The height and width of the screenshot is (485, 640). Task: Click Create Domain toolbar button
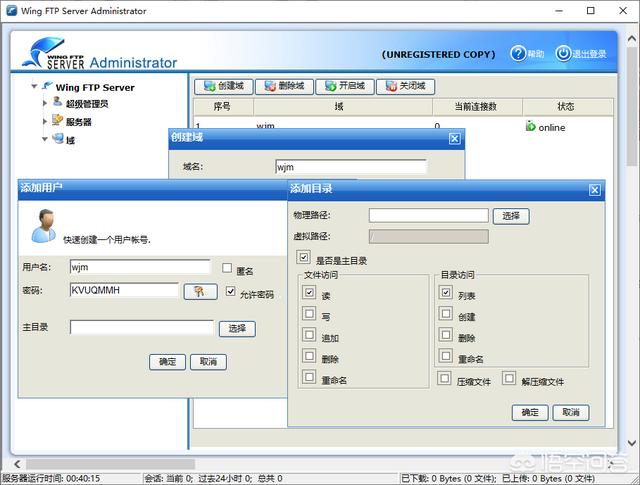tap(224, 86)
